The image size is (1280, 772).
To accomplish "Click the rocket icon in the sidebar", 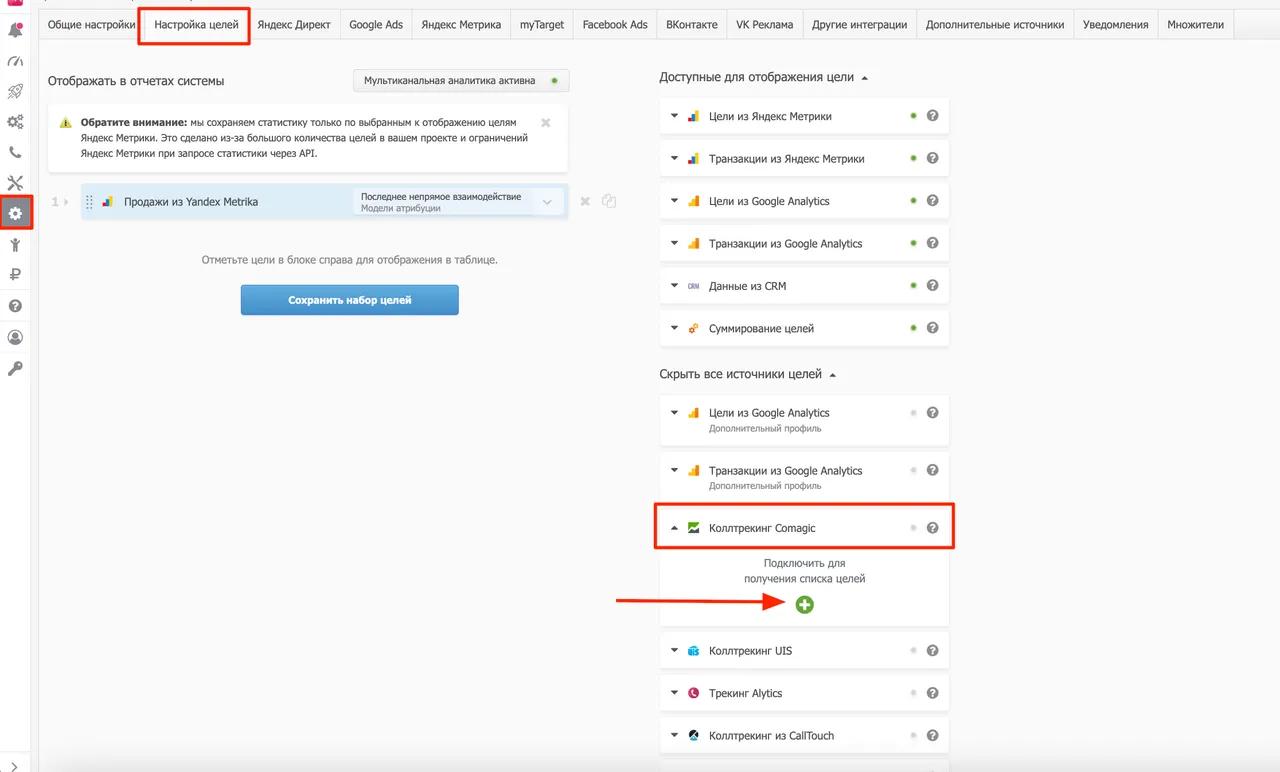I will (15, 92).
